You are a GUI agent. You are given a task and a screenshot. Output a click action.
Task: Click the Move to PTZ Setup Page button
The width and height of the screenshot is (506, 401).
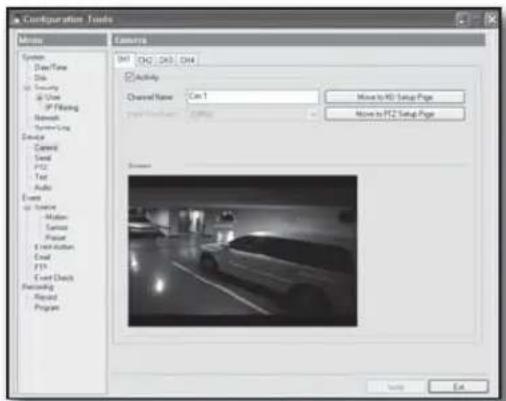pos(395,114)
